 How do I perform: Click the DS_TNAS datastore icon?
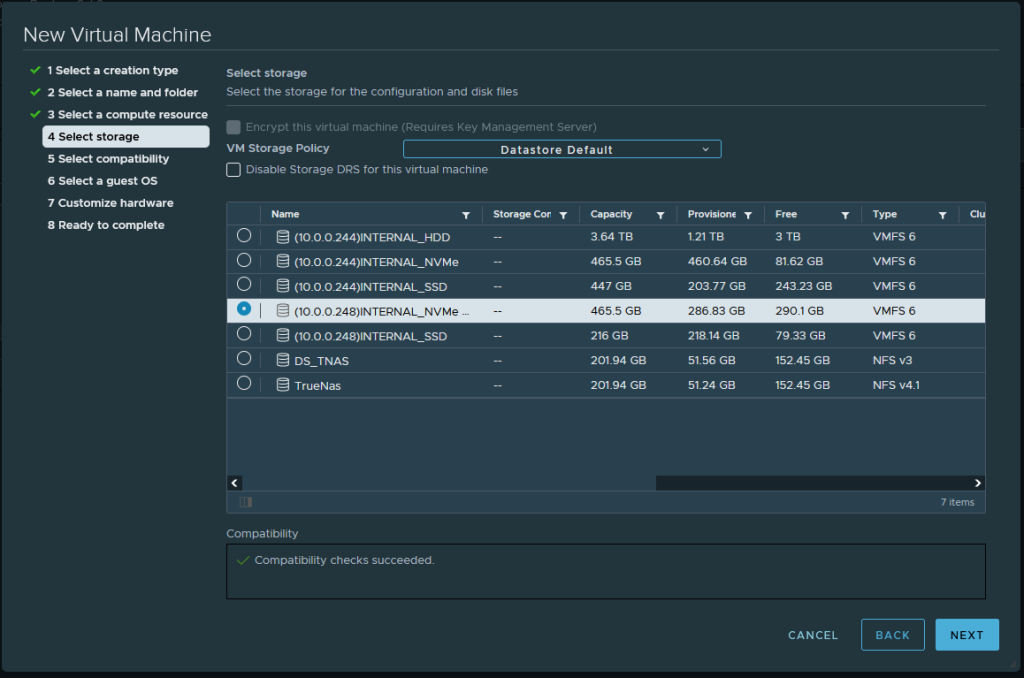point(283,360)
